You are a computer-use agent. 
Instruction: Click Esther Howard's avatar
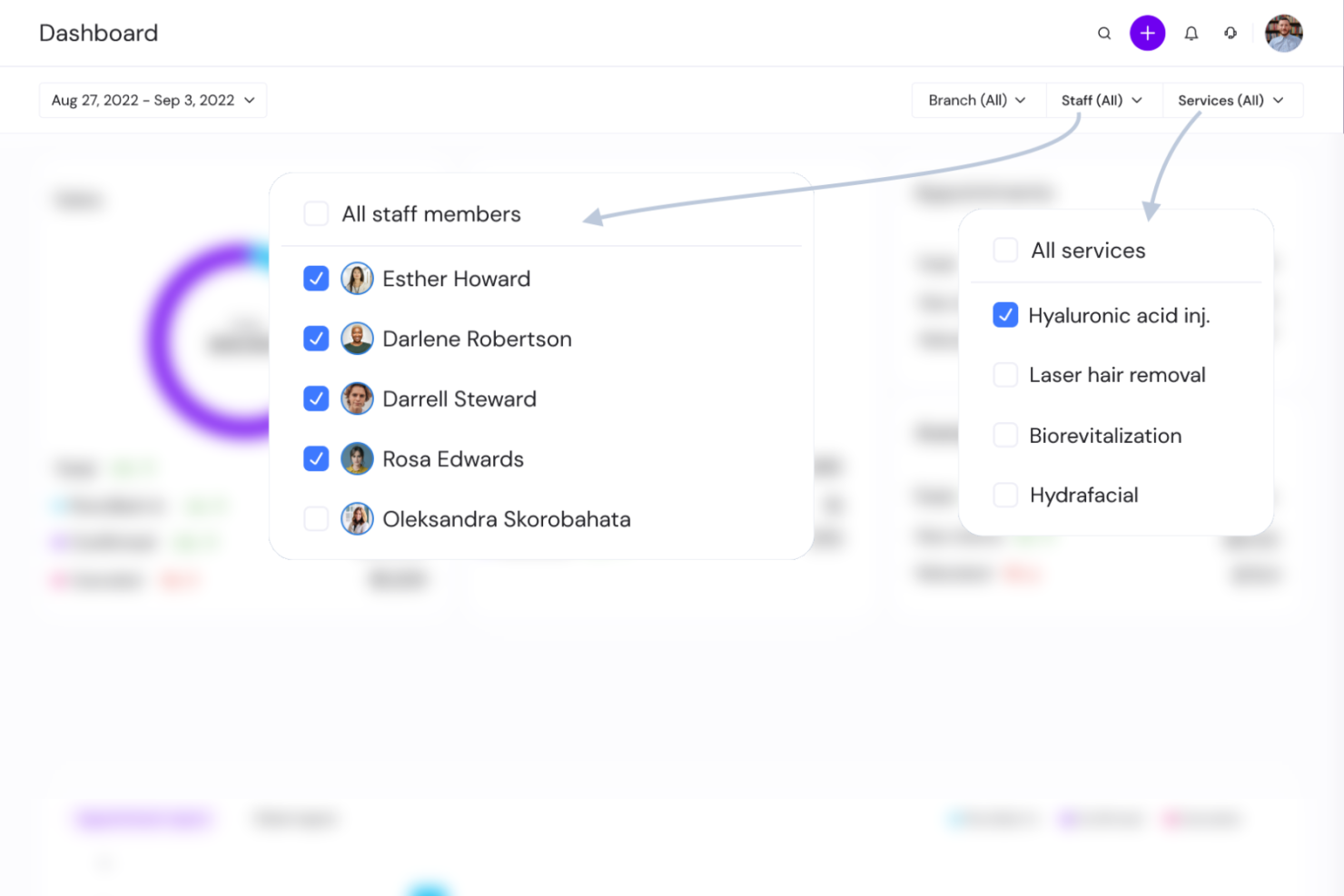(357, 279)
